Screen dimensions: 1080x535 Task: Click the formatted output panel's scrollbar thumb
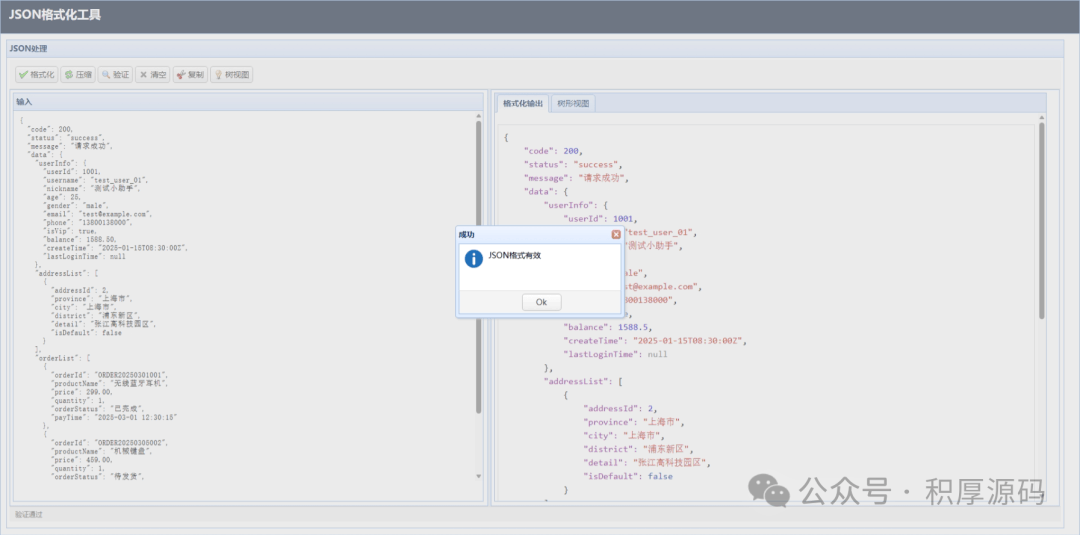(x=1041, y=220)
